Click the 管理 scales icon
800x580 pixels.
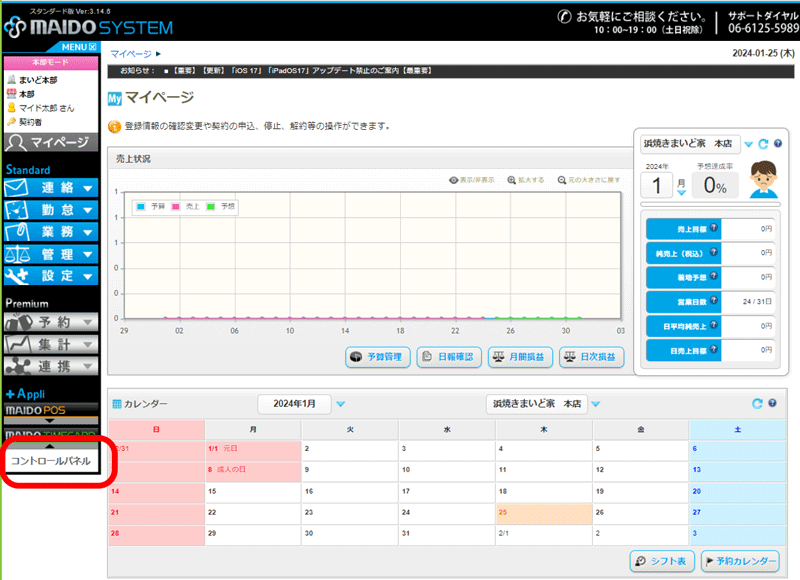click(17, 254)
